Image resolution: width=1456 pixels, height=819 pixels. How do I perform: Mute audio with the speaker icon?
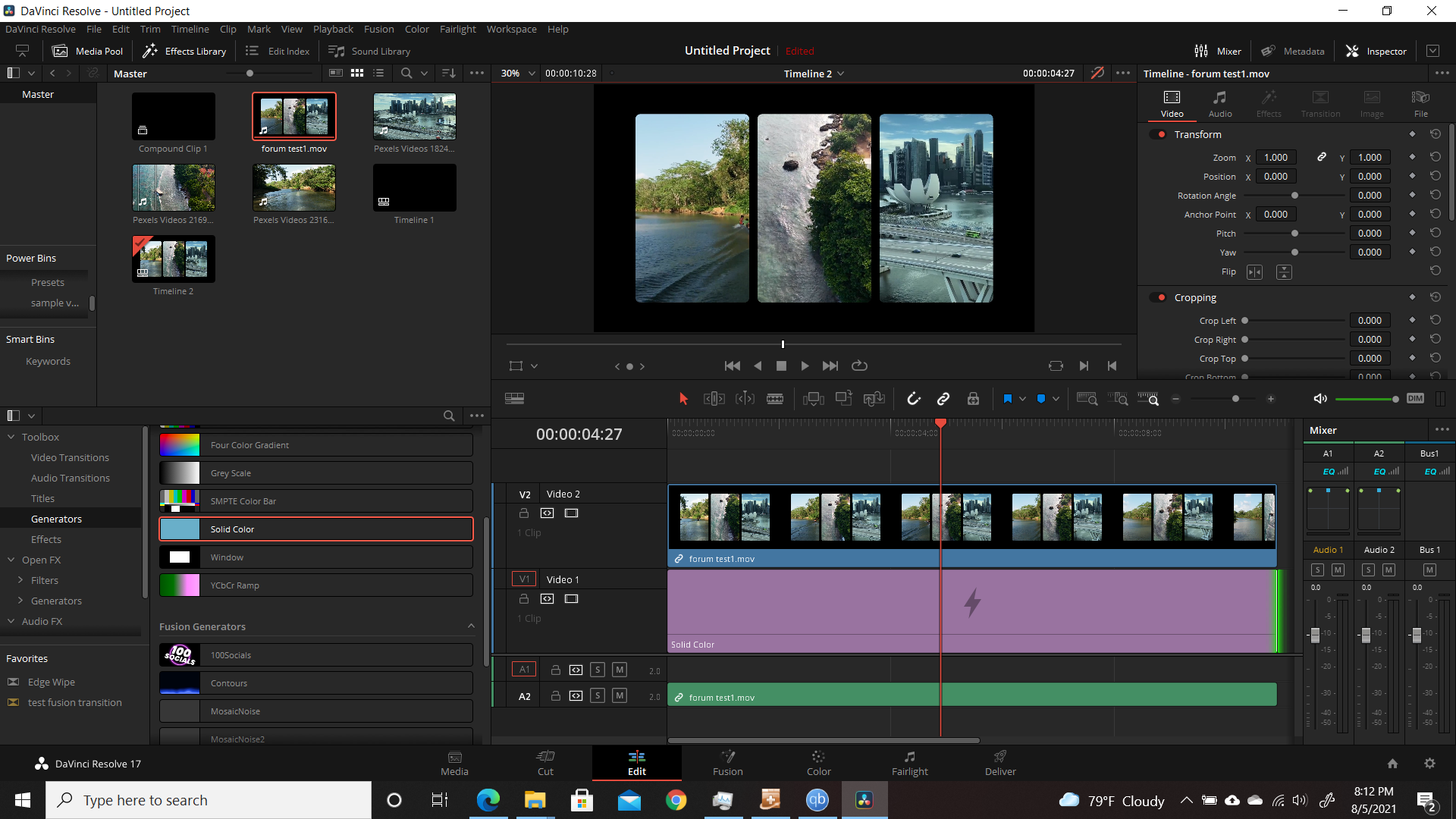(x=1320, y=399)
